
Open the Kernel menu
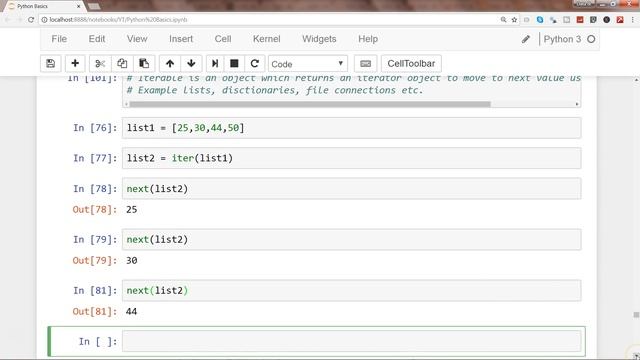pyautogui.click(x=267, y=39)
